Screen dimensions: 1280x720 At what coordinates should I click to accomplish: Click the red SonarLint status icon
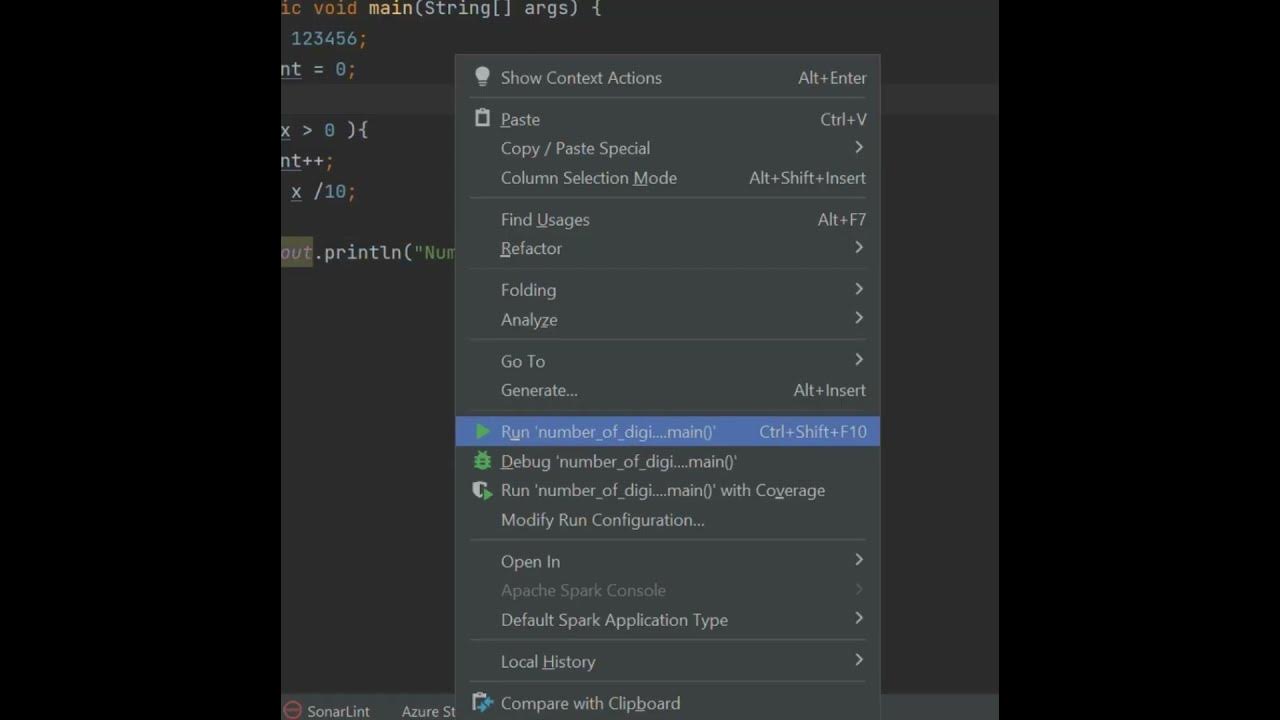coord(292,711)
